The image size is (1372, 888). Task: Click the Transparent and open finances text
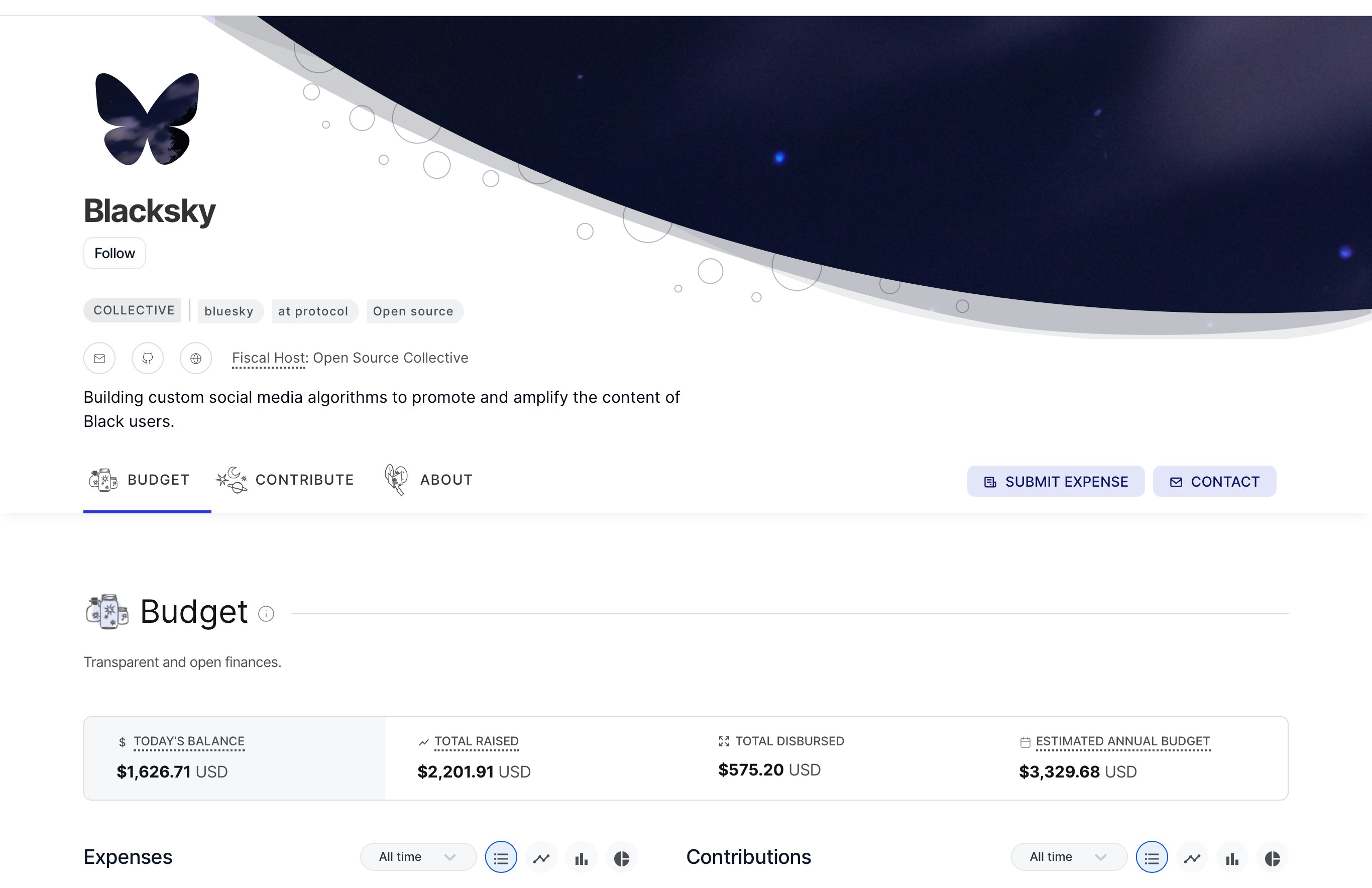182,662
